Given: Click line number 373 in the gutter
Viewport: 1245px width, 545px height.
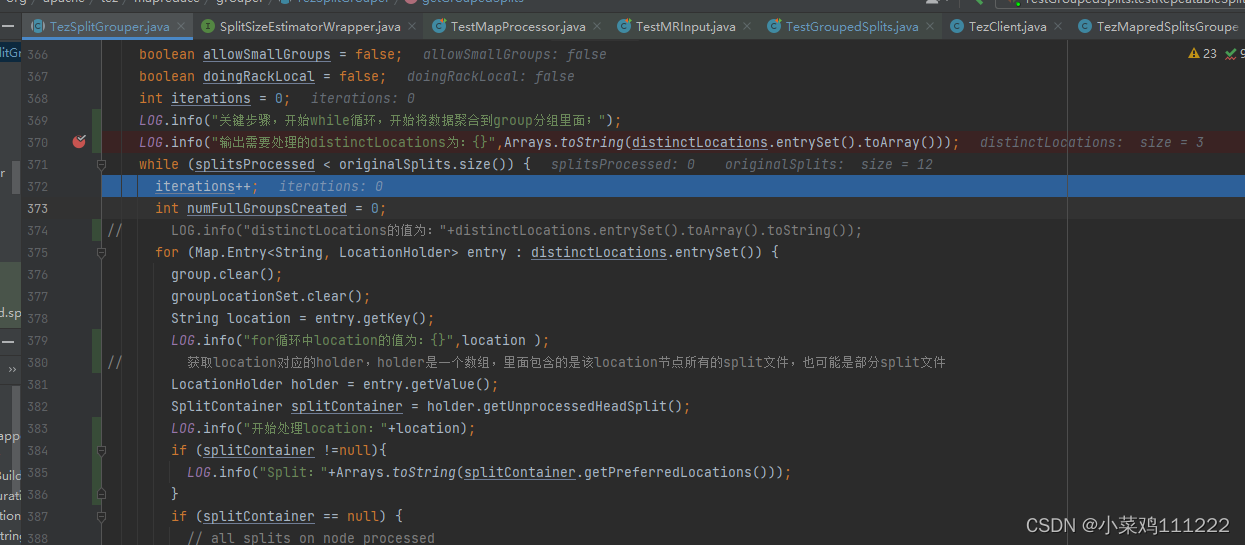Looking at the screenshot, I should 37,208.
